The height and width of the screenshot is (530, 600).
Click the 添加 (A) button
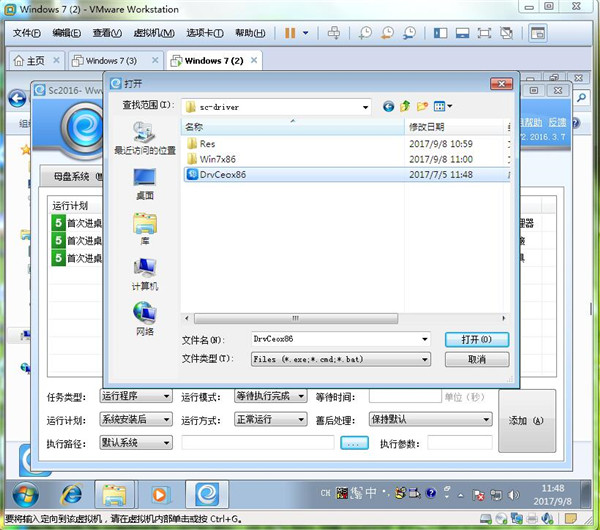(527, 421)
